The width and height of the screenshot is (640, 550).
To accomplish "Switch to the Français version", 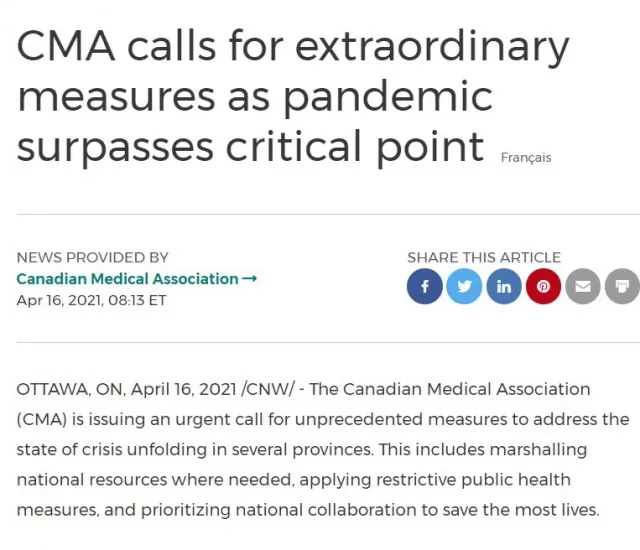I will pyautogui.click(x=526, y=157).
